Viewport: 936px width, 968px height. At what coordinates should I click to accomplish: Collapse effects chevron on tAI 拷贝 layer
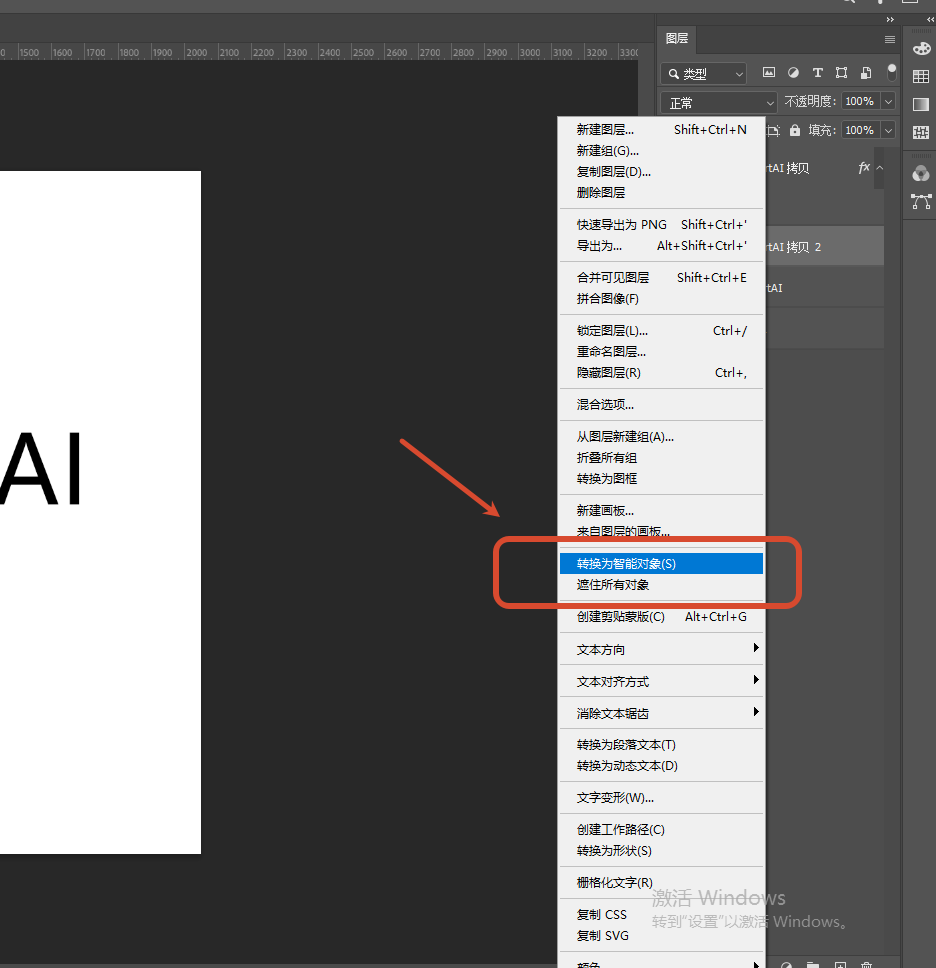[x=880, y=168]
